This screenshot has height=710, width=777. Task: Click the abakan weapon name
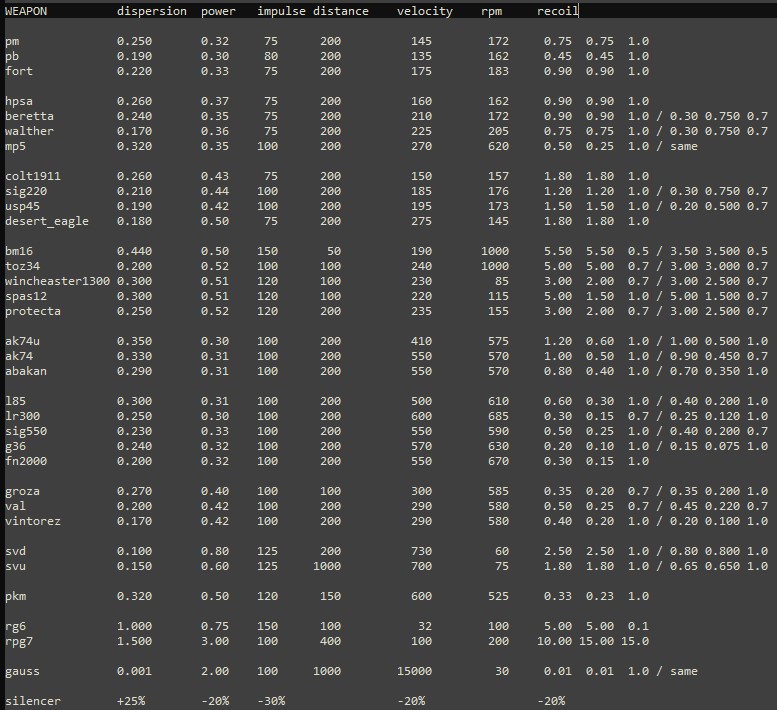click(x=26, y=371)
